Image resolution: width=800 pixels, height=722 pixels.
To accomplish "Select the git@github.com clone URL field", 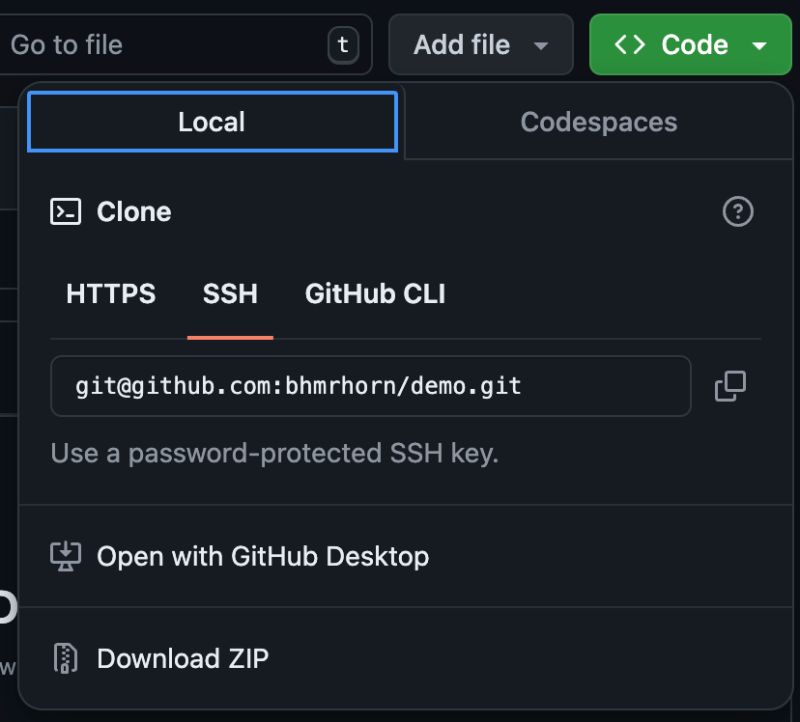I will 371,386.
